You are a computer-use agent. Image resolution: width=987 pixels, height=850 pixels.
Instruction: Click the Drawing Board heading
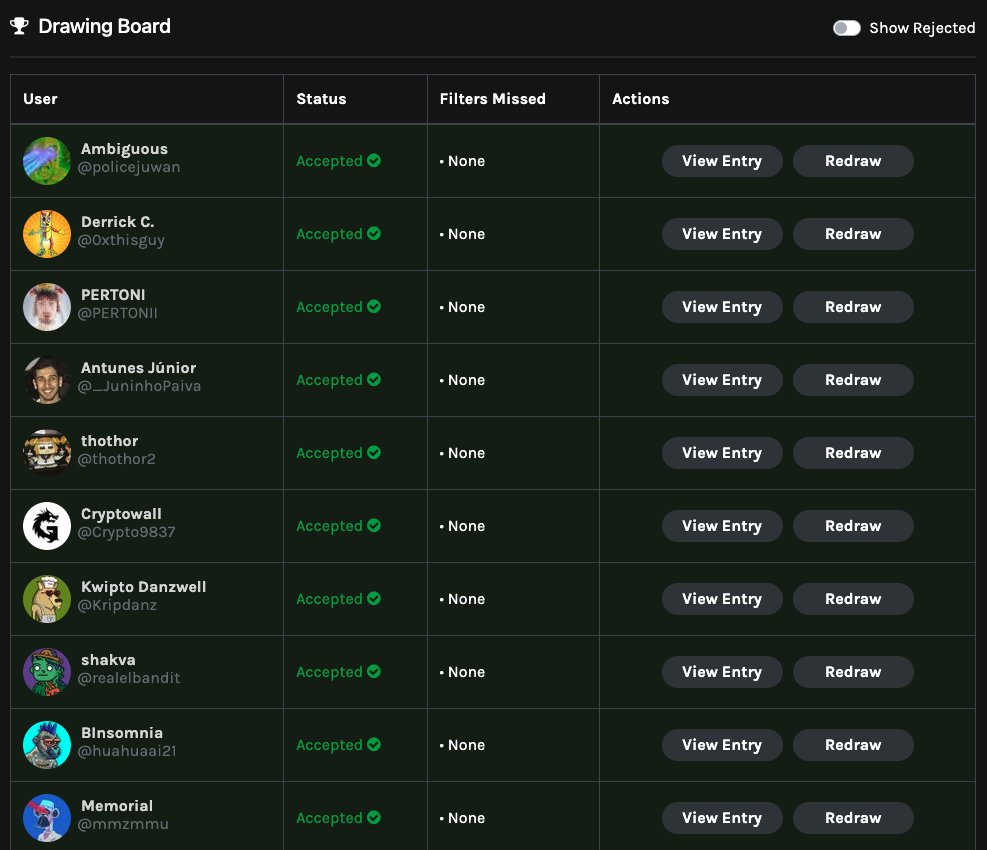click(104, 26)
